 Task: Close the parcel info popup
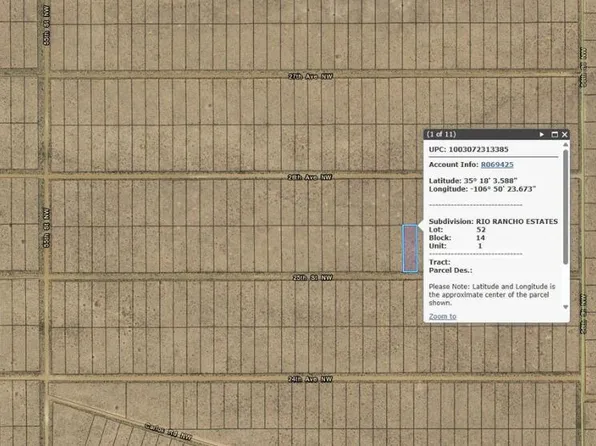(565, 135)
